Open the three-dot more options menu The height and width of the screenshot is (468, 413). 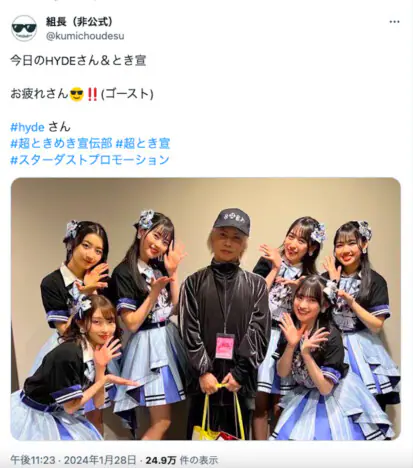394,22
